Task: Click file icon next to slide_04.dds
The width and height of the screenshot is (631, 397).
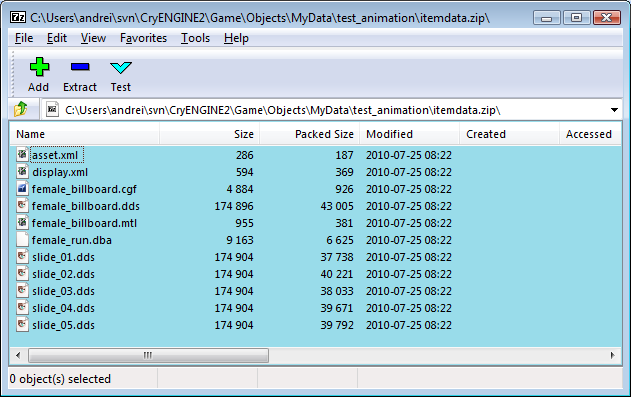Action: pyautogui.click(x=23, y=307)
